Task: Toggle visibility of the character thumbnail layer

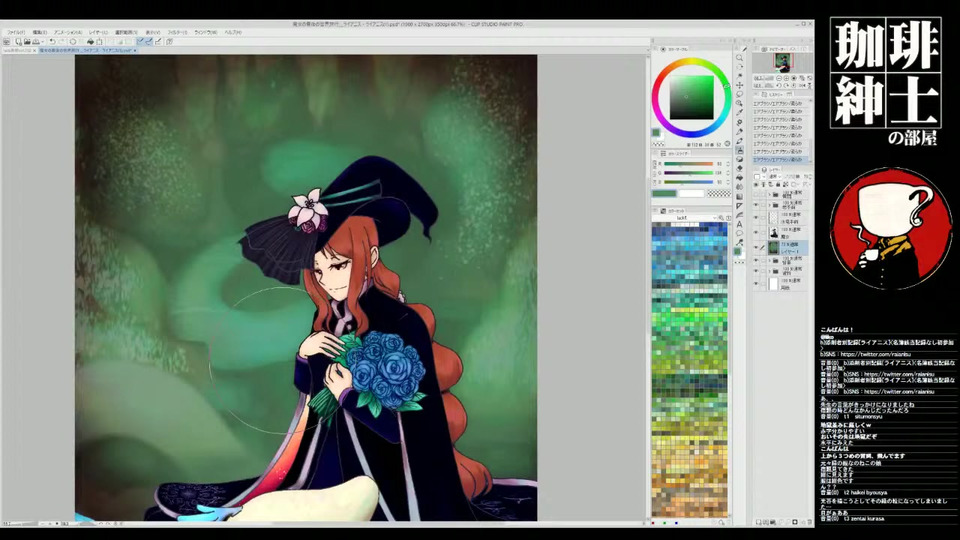Action: 756,231
